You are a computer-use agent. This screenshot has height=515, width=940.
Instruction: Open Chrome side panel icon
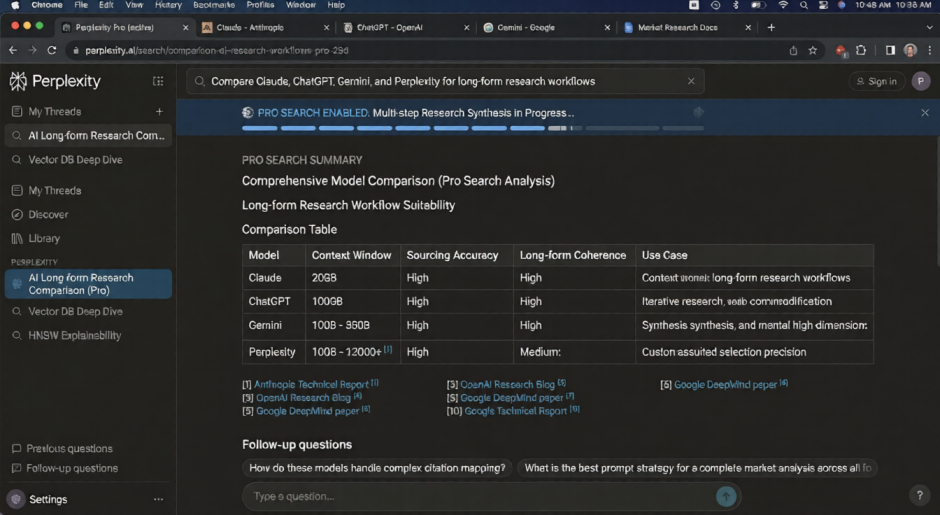click(x=890, y=50)
